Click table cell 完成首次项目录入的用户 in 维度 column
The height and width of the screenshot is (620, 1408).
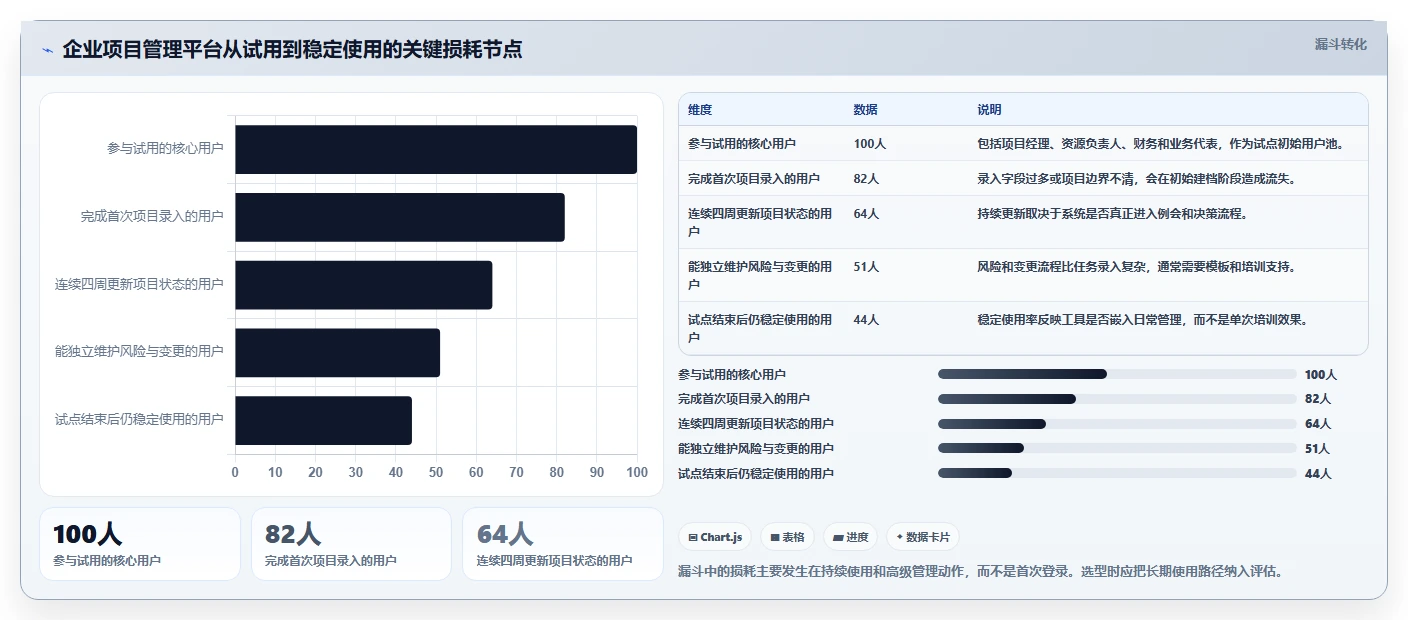pos(754,179)
